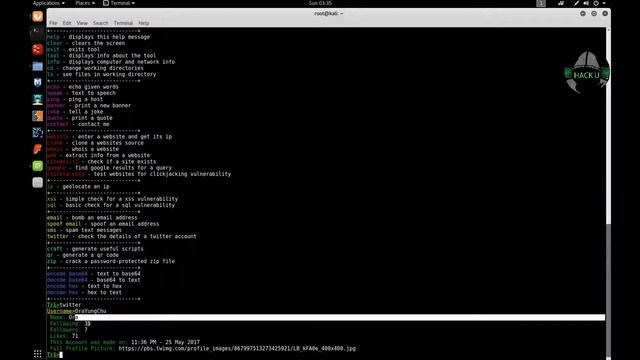
Task: Open the View menu
Action: [x=82, y=23]
